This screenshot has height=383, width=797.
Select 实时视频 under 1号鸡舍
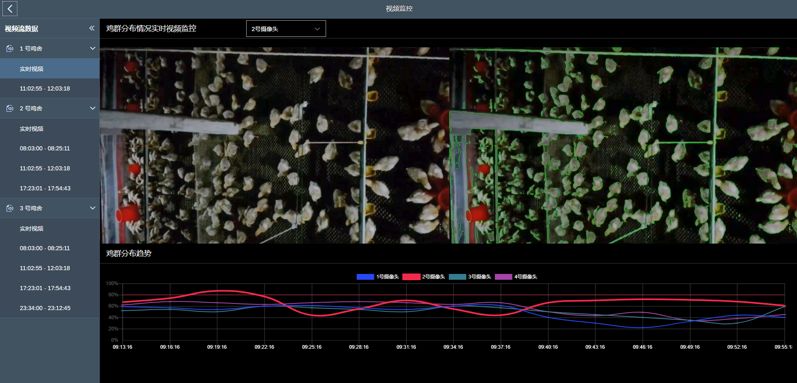tap(50, 69)
